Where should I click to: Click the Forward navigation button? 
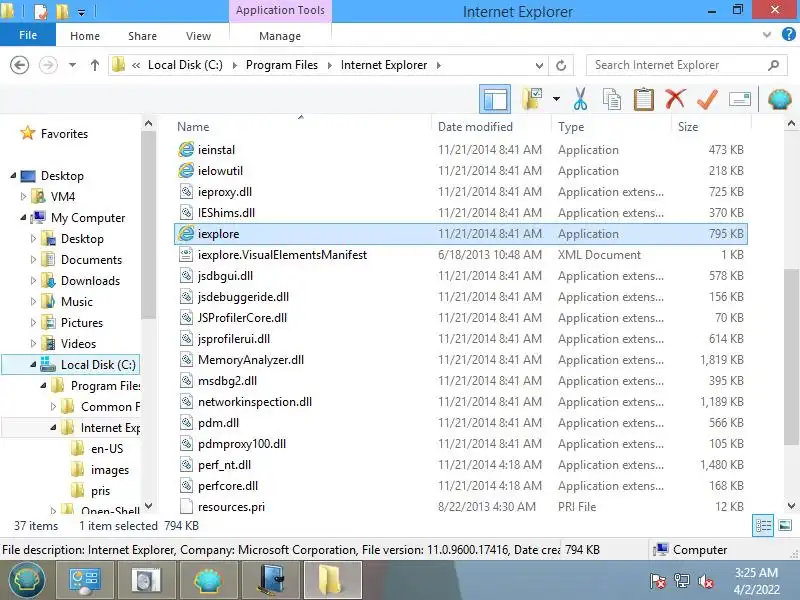48,65
